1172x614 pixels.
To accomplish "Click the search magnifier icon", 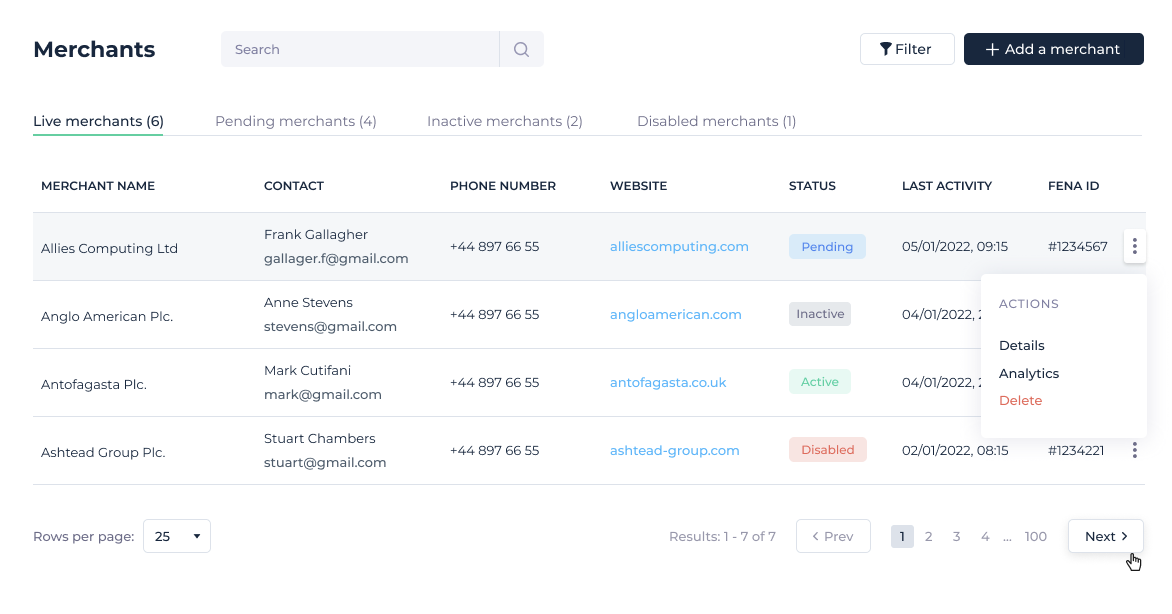I will (521, 49).
